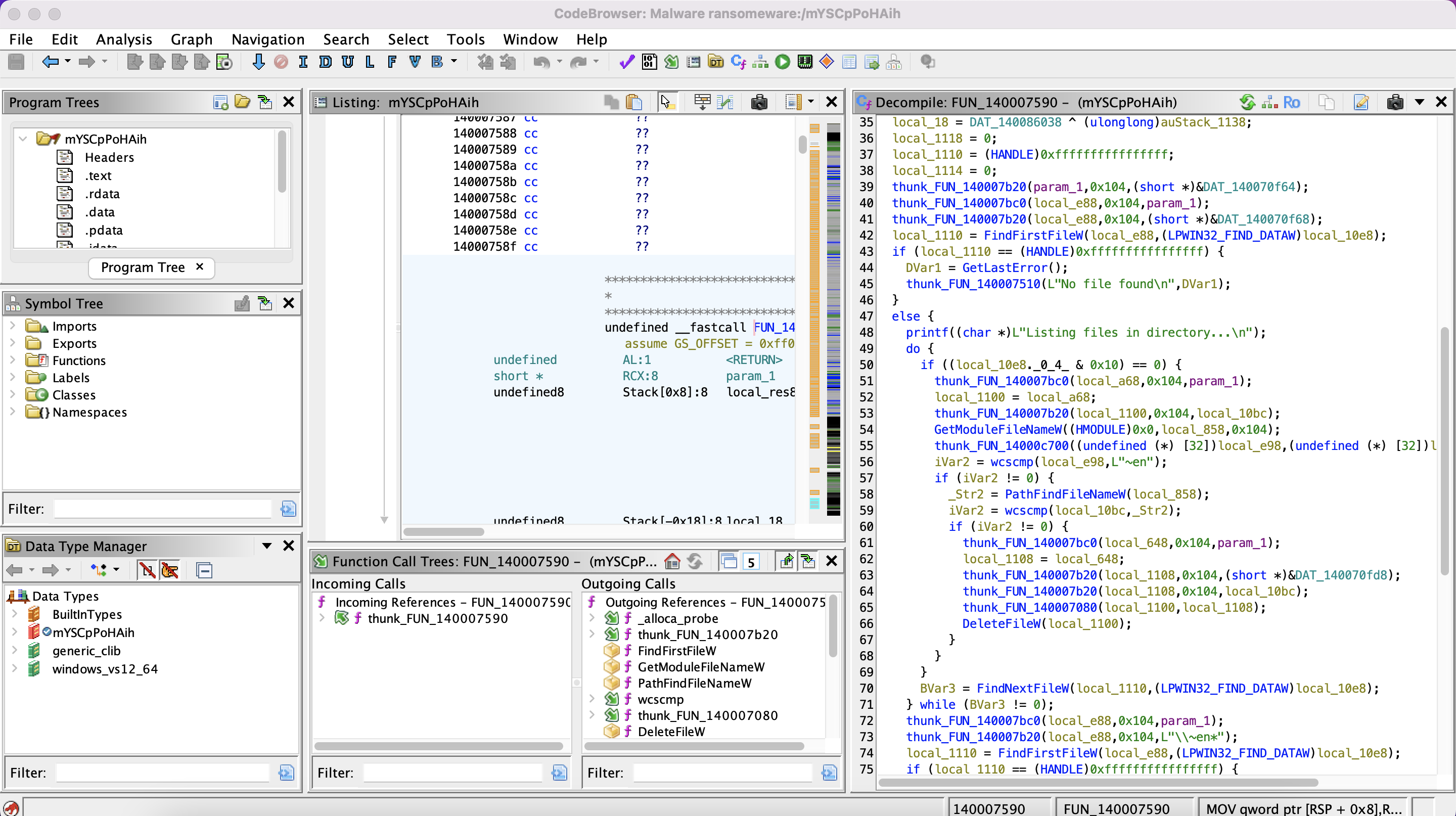The image size is (1456, 816).
Task: Expand BuiltInTypes in Data Type Manager
Action: [x=15, y=614]
